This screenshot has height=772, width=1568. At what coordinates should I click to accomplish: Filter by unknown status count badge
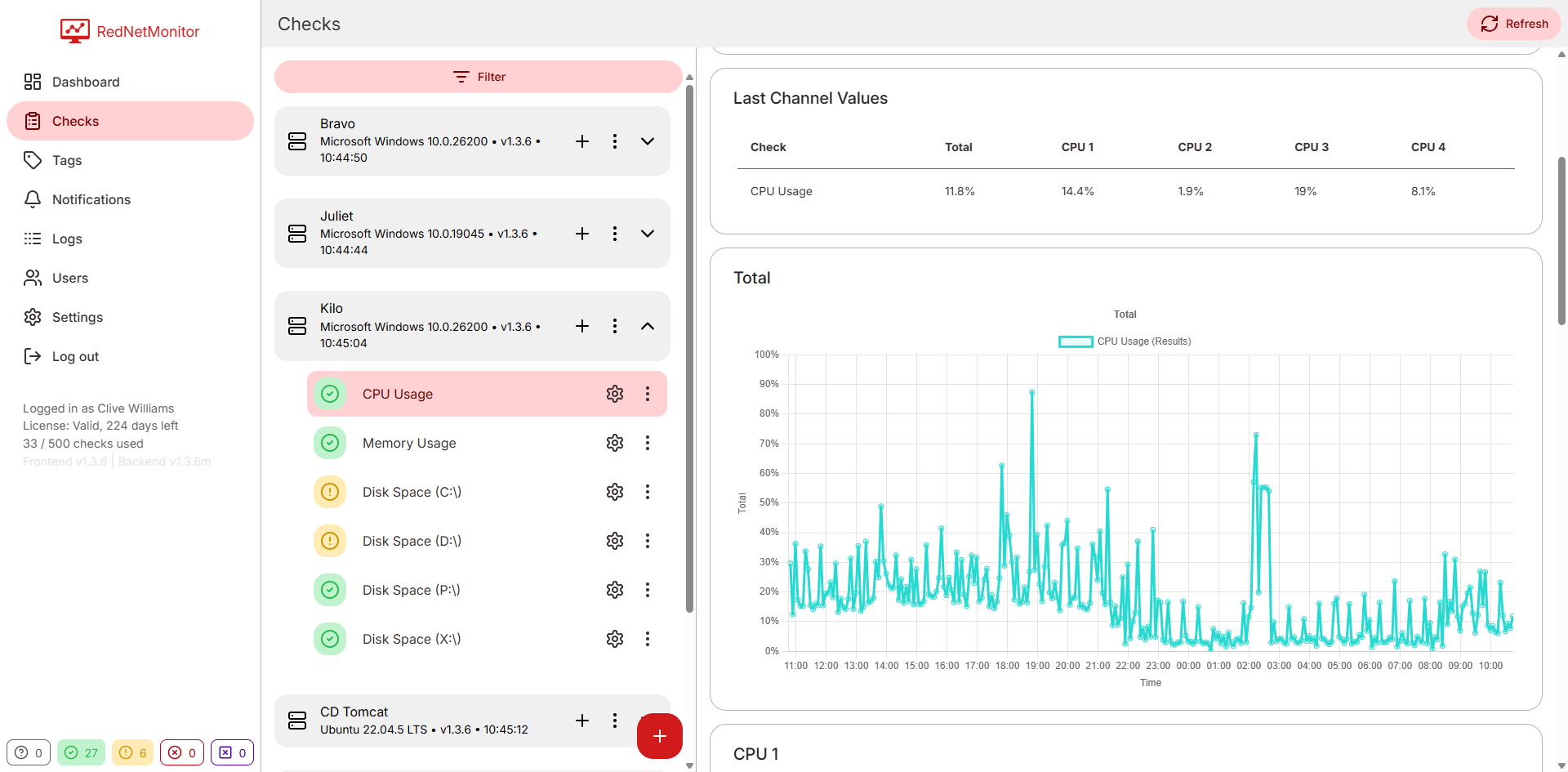pos(29,752)
